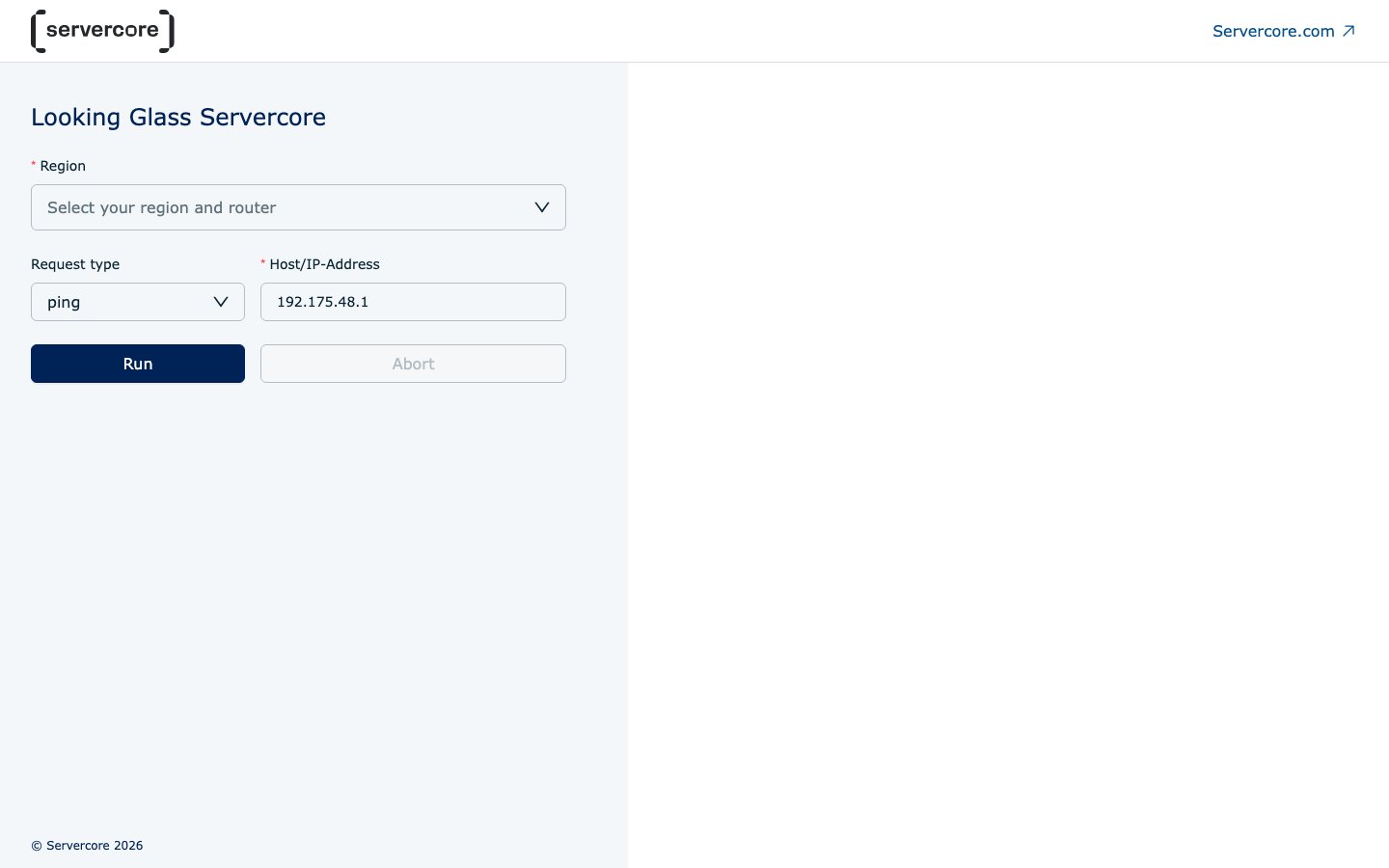
Task: Click the Run button
Action: click(138, 364)
